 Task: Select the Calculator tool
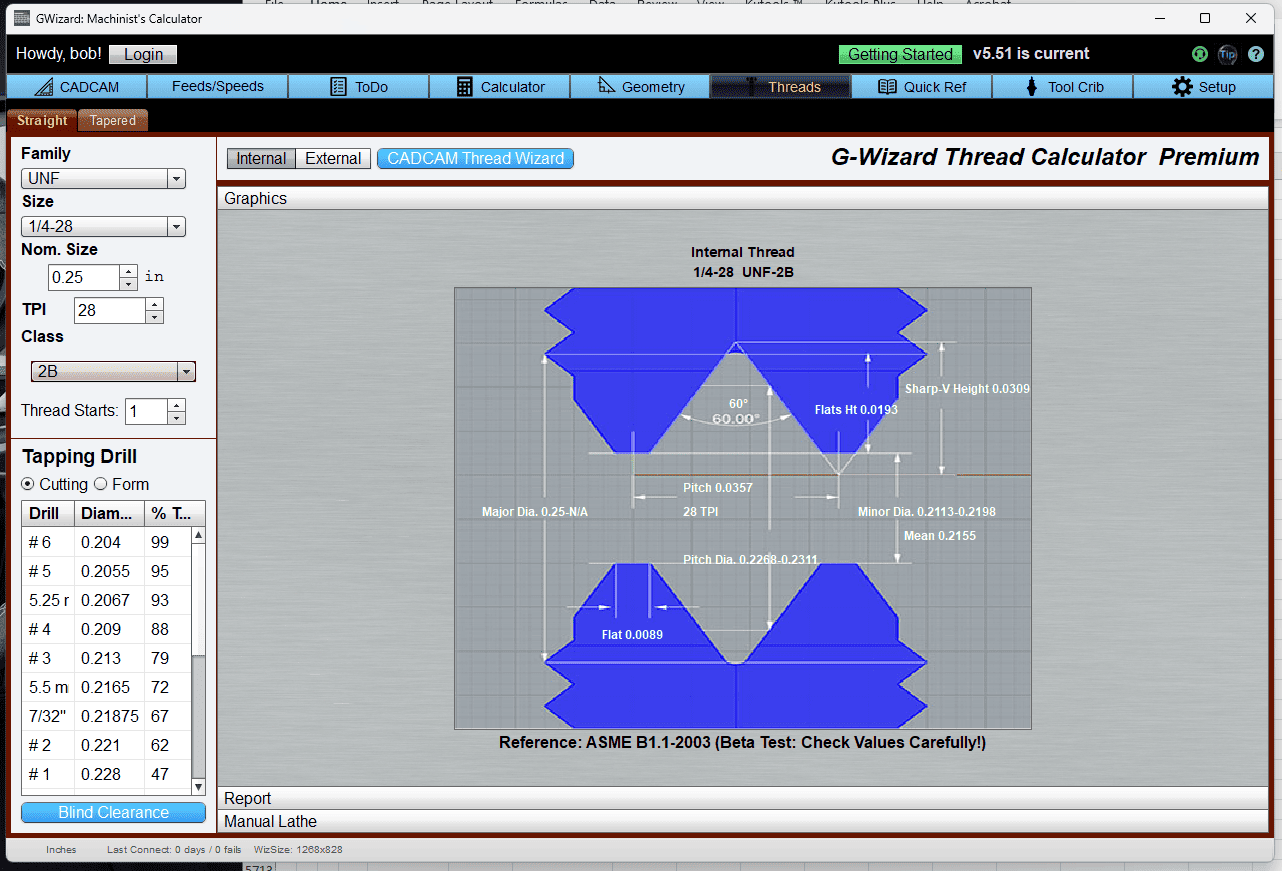499,86
